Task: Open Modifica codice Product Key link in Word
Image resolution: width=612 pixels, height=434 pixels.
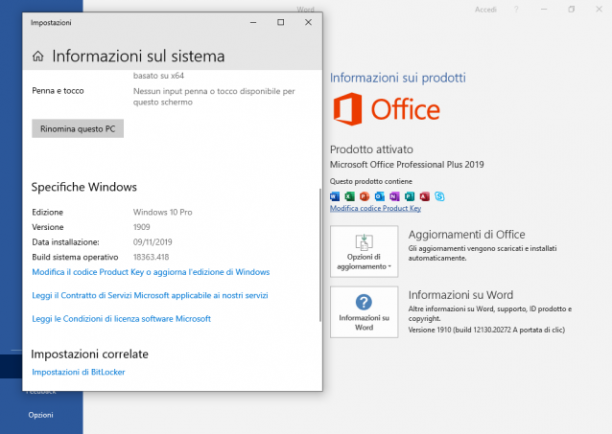Action: (375, 208)
